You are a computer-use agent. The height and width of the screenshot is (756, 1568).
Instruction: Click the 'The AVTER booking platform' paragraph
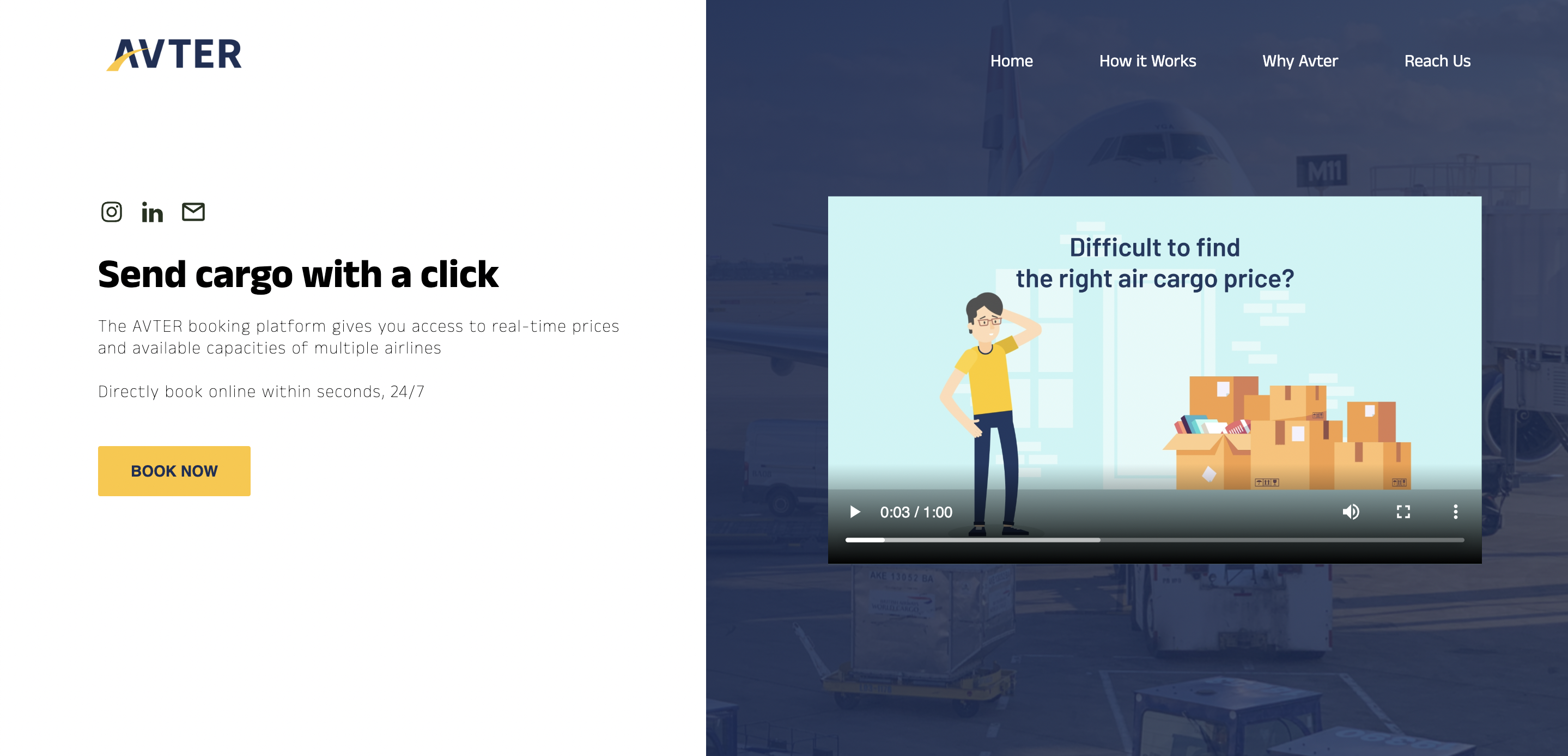pos(358,337)
